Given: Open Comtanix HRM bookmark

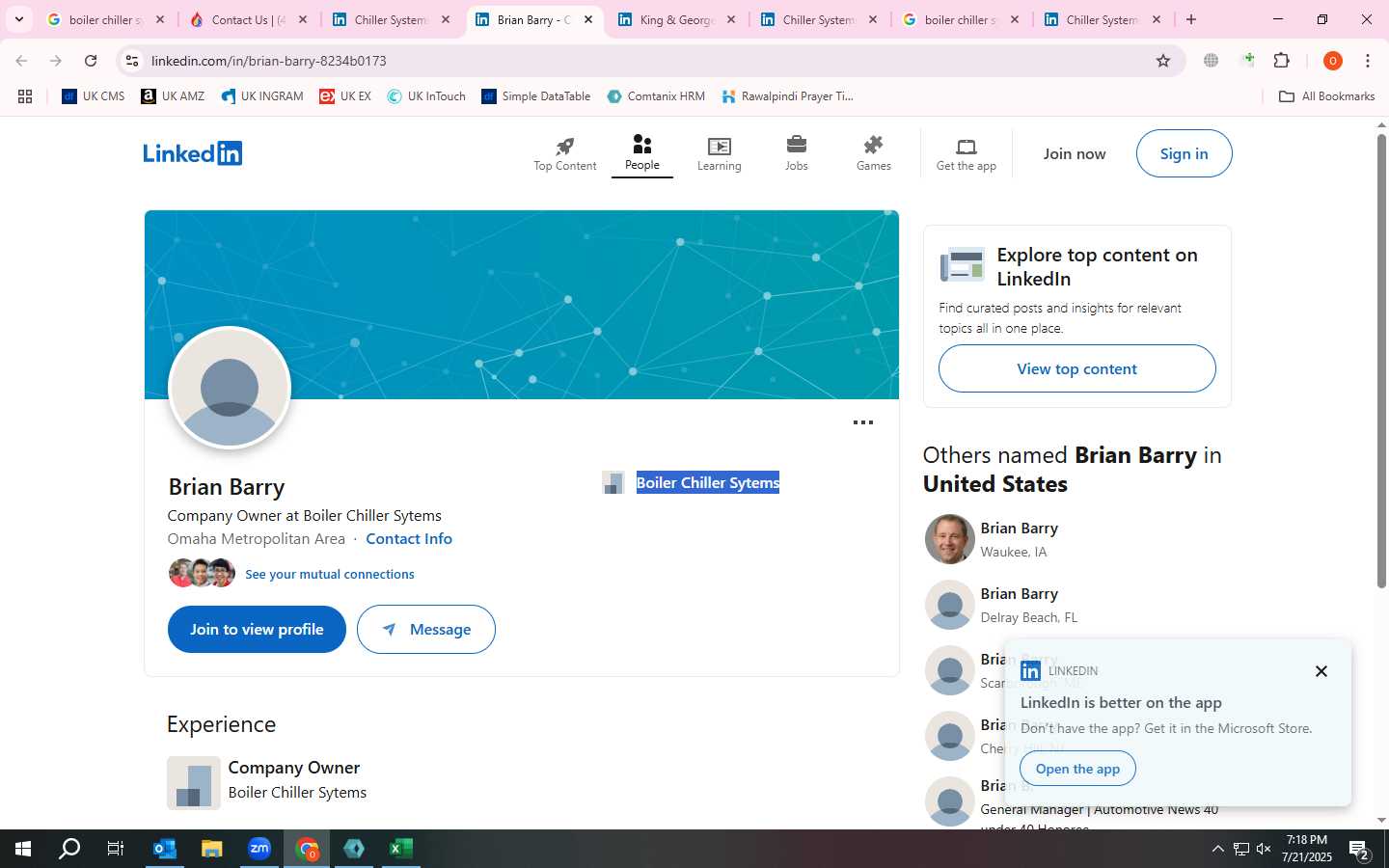Looking at the screenshot, I should [656, 96].
